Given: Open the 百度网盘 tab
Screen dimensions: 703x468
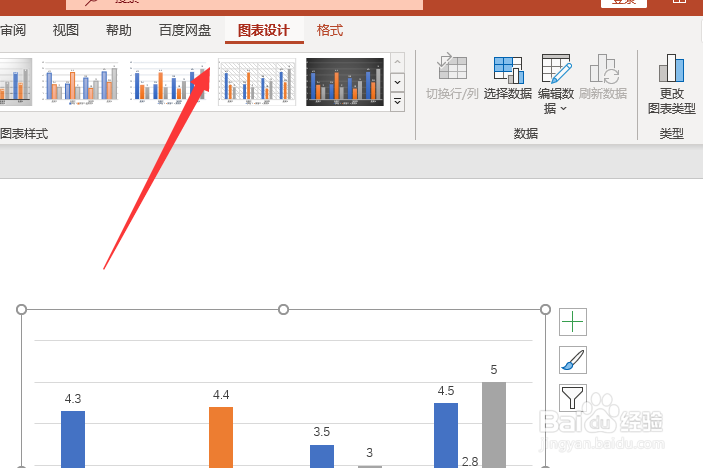Looking at the screenshot, I should point(185,30).
